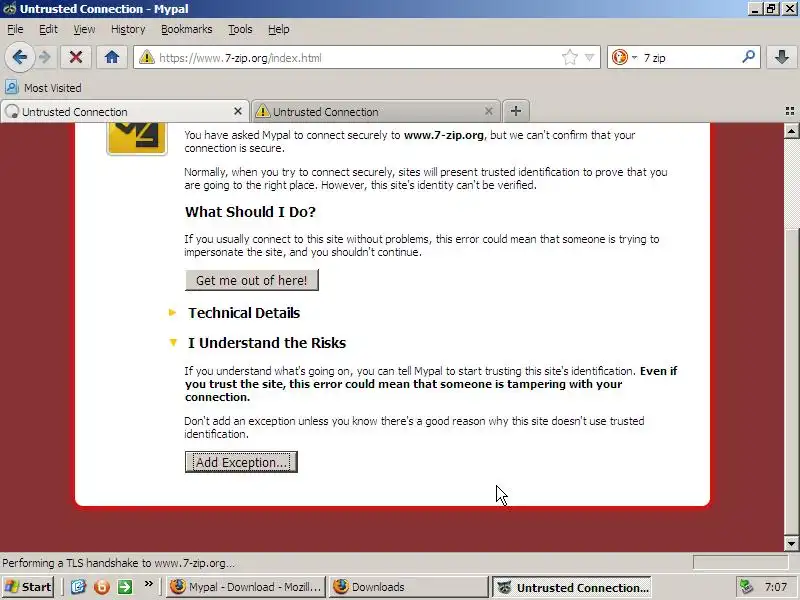Open the Help menu

pyautogui.click(x=279, y=29)
